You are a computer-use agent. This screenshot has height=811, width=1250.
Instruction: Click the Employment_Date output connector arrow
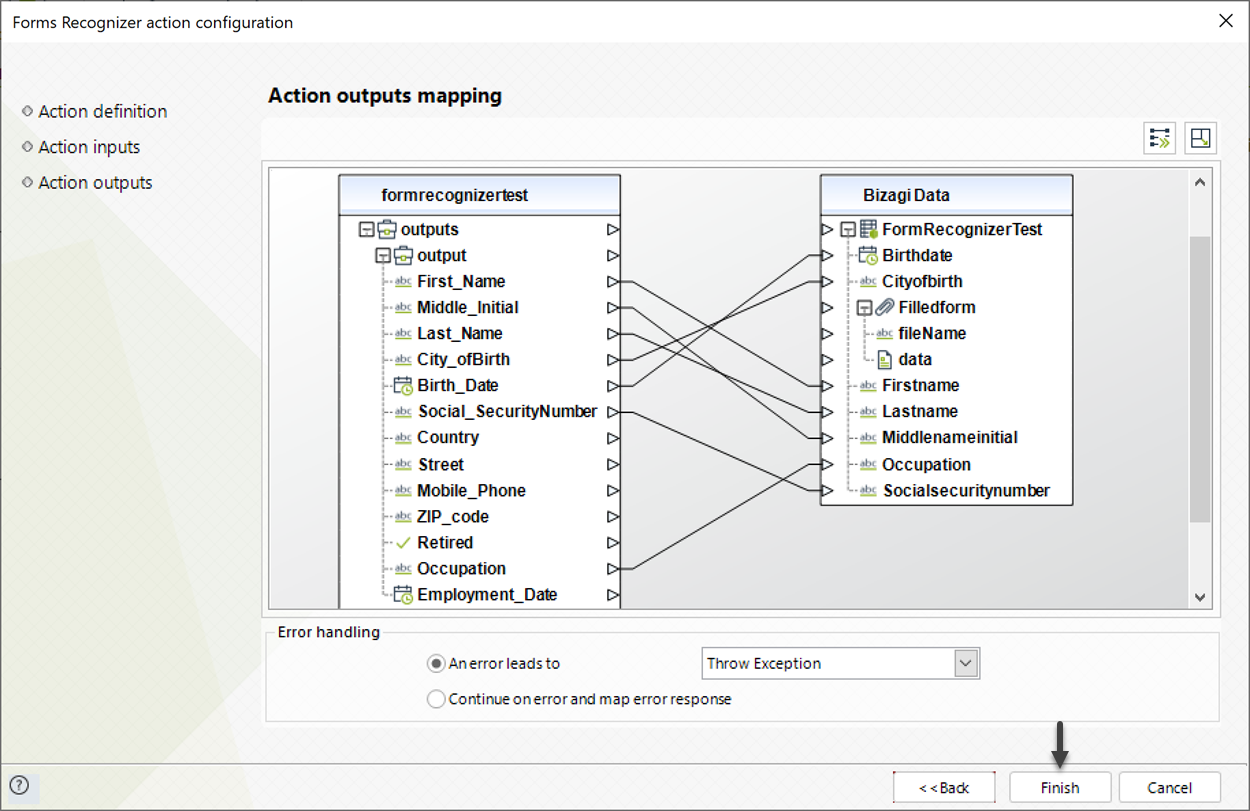click(613, 594)
